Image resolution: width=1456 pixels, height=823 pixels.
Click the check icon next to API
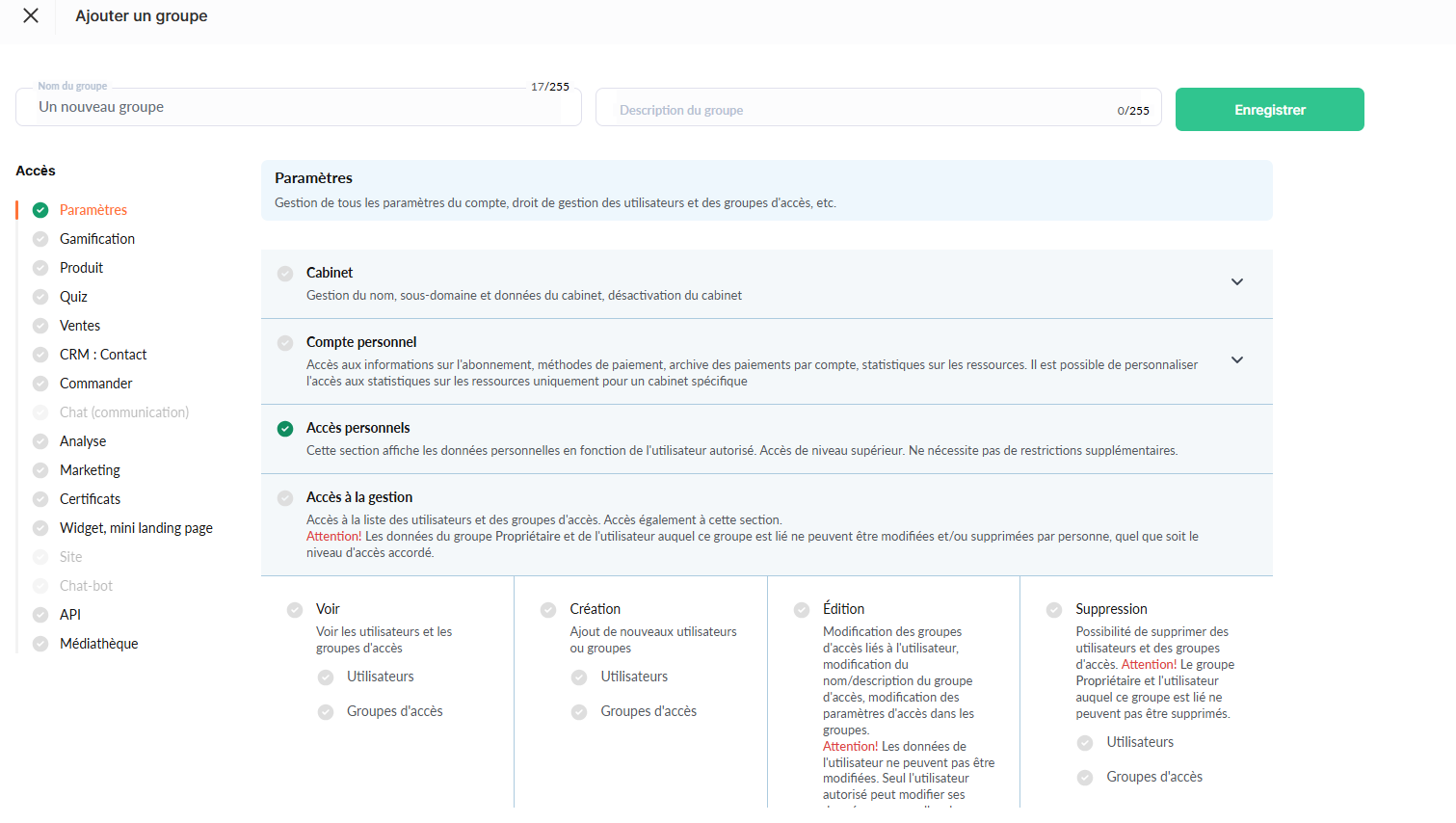click(x=40, y=615)
